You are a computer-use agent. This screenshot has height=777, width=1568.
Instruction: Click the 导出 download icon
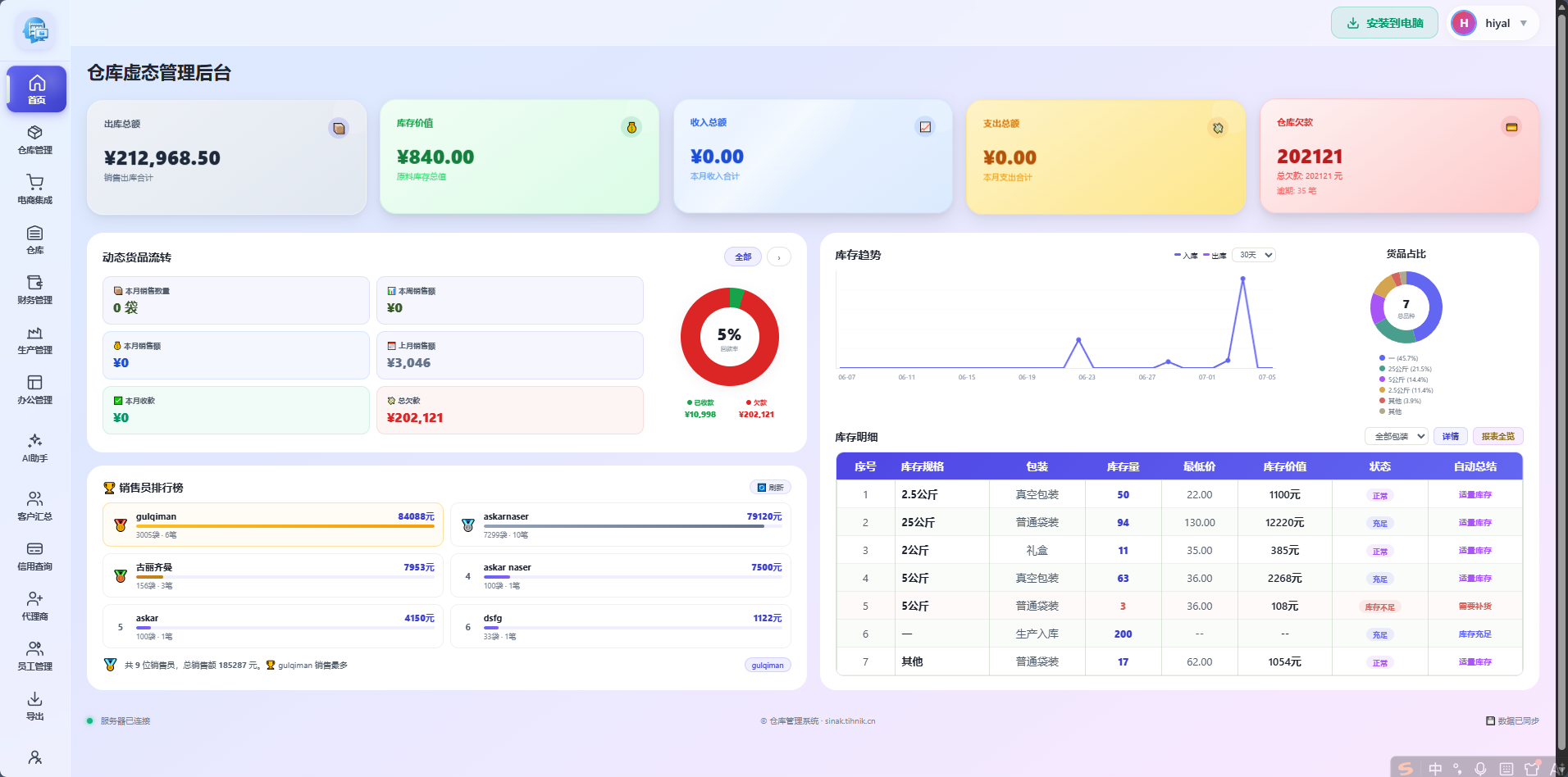click(x=34, y=699)
